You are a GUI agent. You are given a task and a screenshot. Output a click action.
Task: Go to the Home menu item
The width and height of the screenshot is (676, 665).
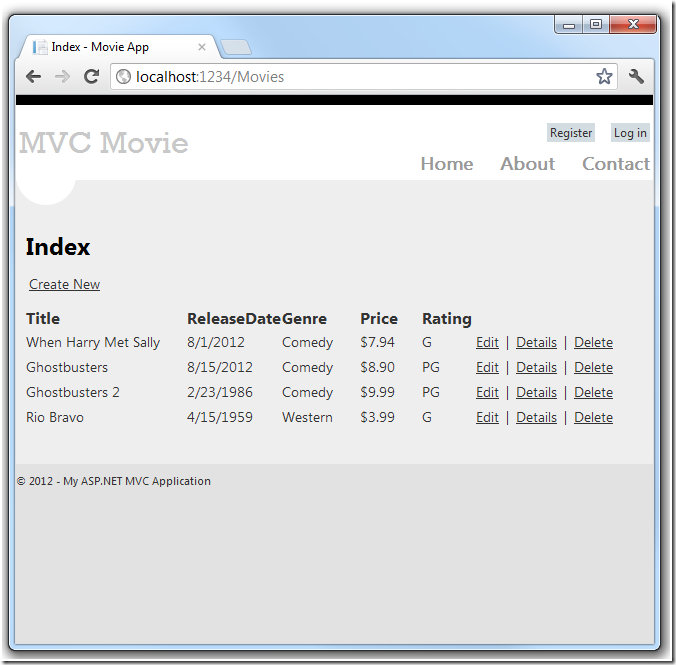(447, 164)
